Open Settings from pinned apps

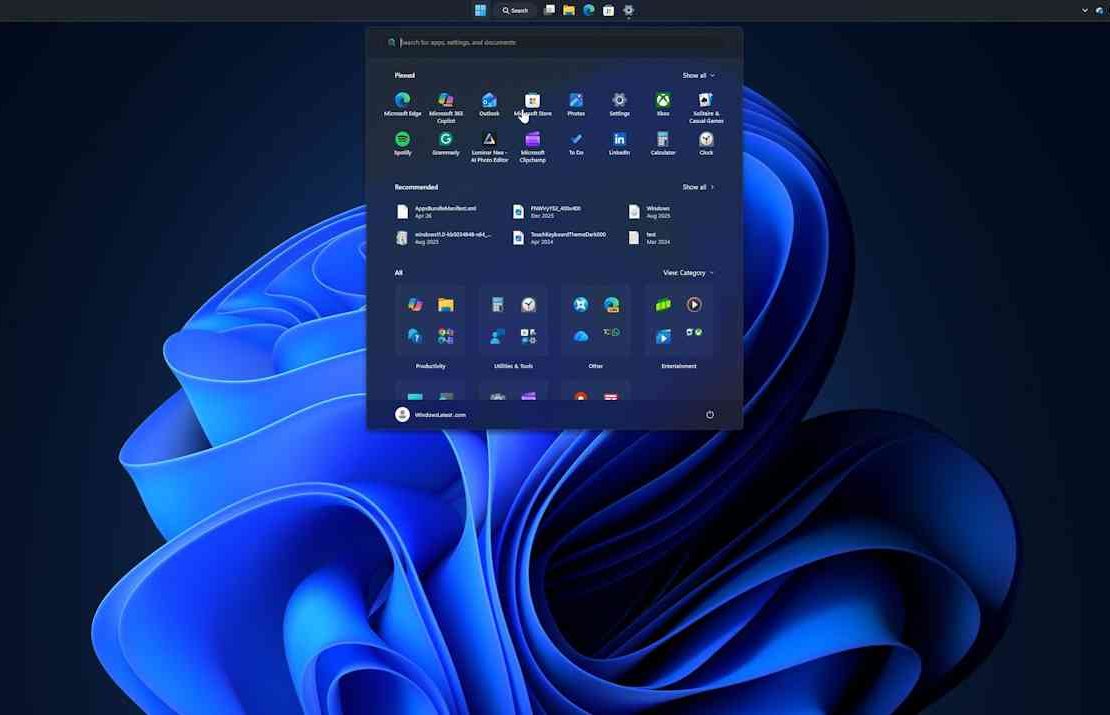pyautogui.click(x=619, y=104)
